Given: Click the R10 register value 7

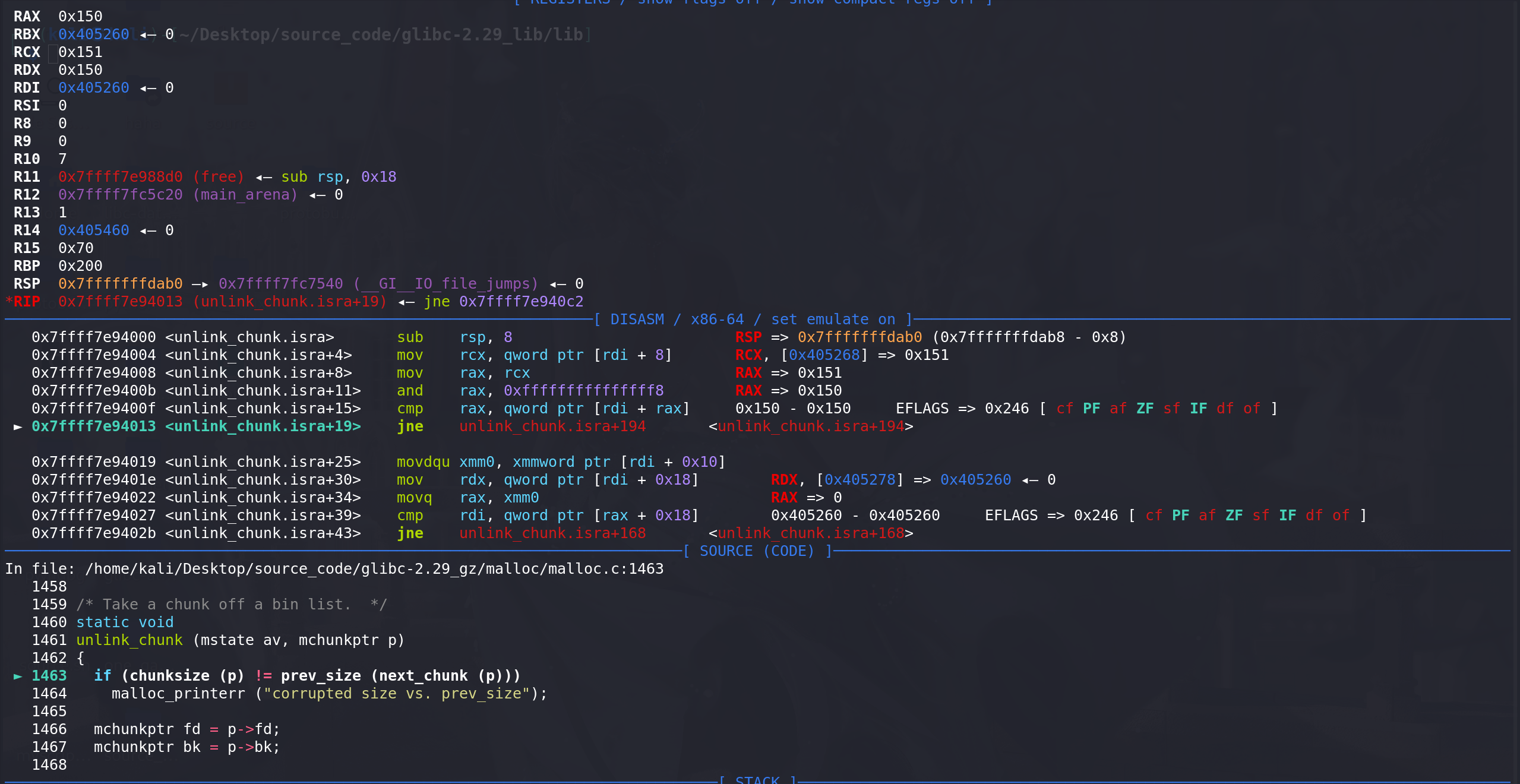Looking at the screenshot, I should [x=62, y=159].
